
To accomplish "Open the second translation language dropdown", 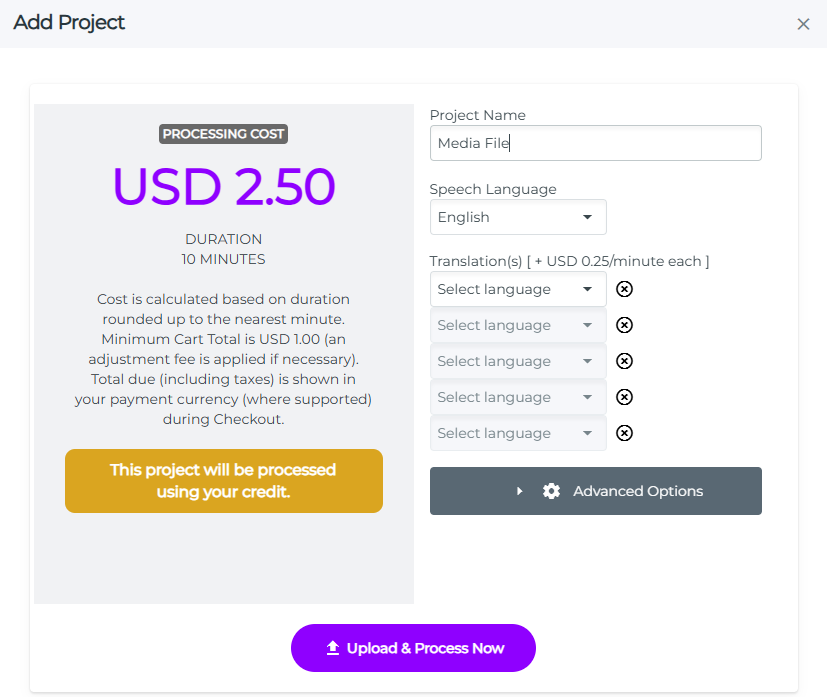I will pos(517,325).
